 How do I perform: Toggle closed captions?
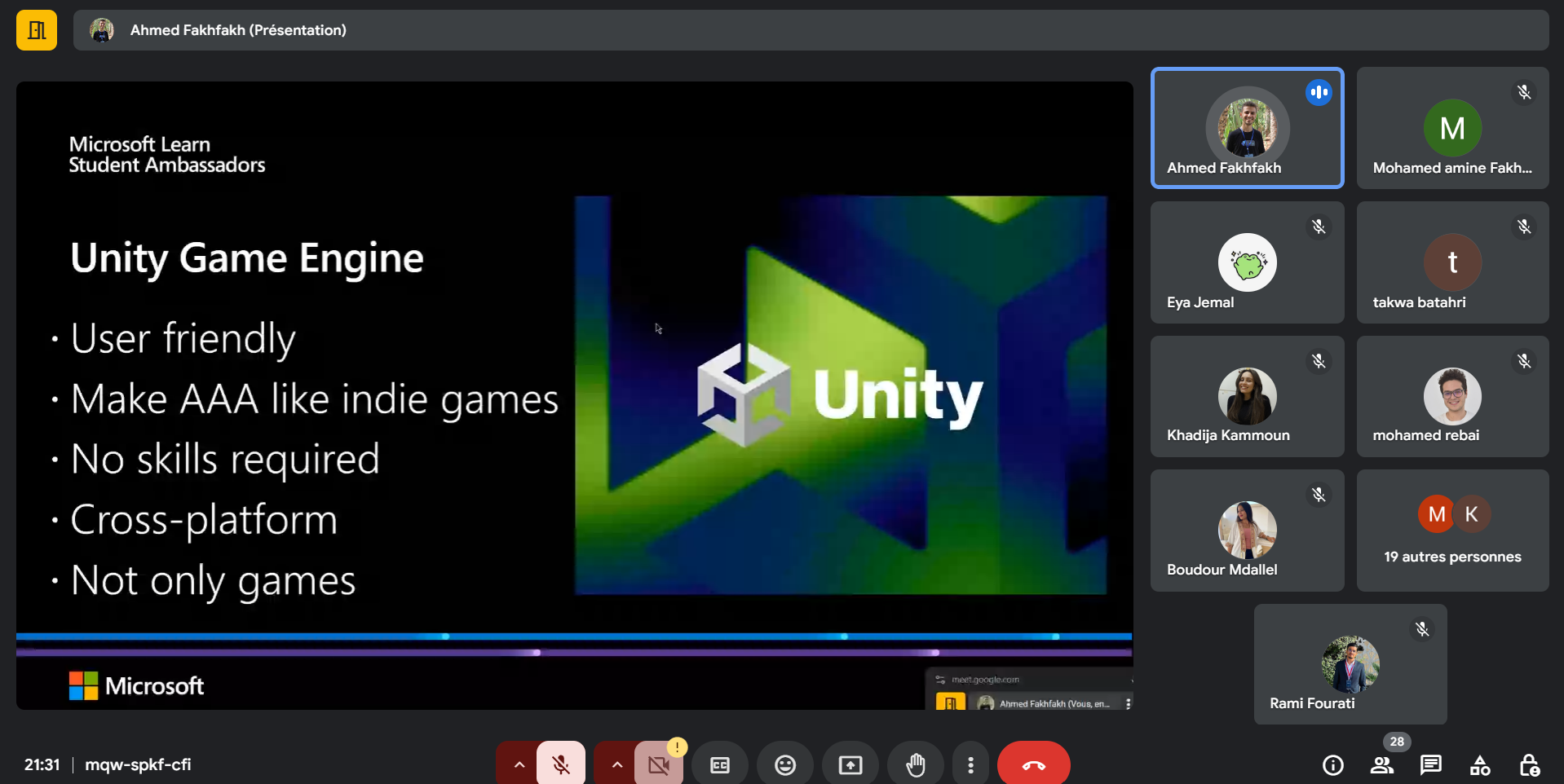pyautogui.click(x=720, y=764)
